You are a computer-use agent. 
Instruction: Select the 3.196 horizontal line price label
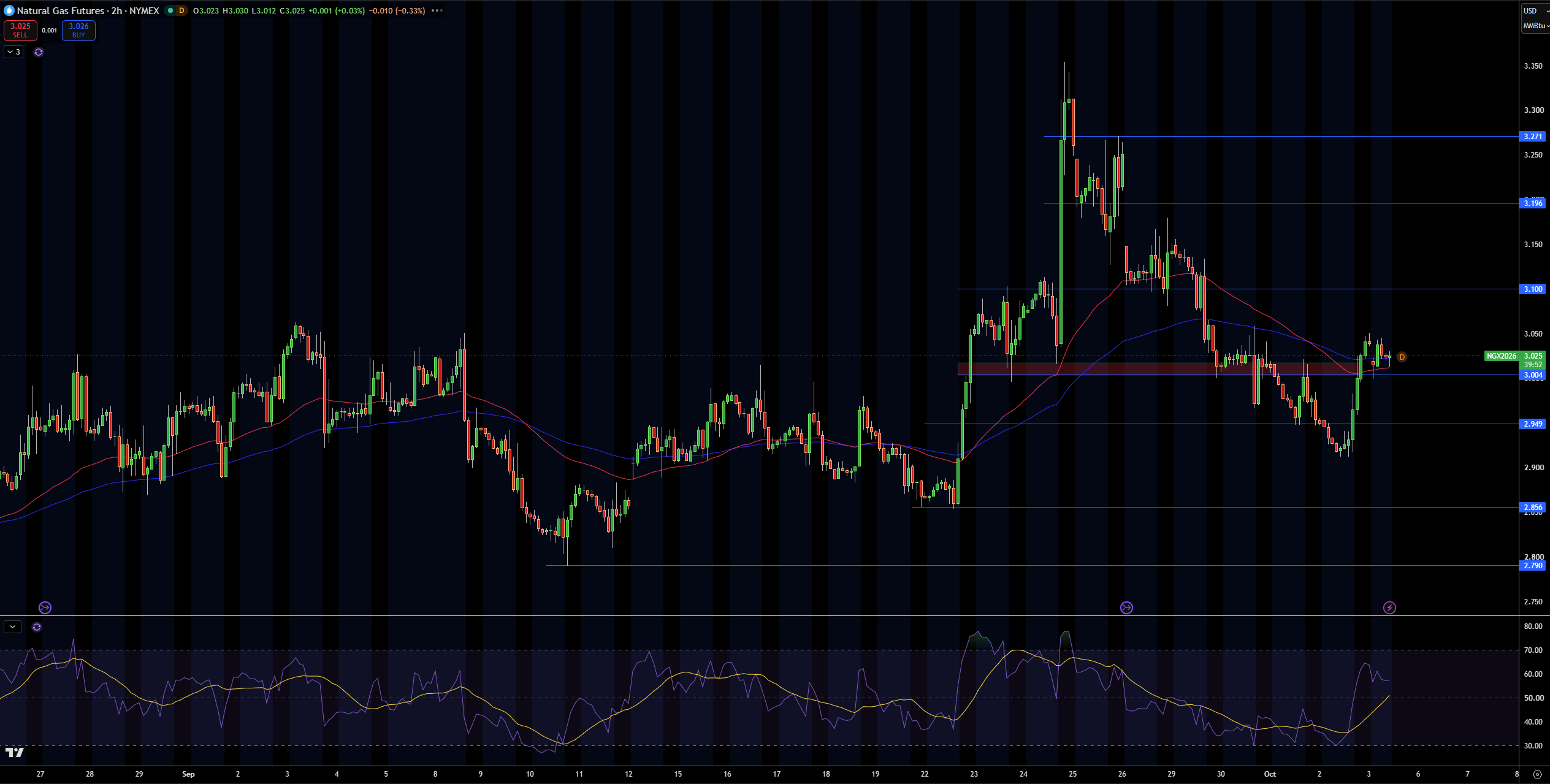pos(1533,204)
